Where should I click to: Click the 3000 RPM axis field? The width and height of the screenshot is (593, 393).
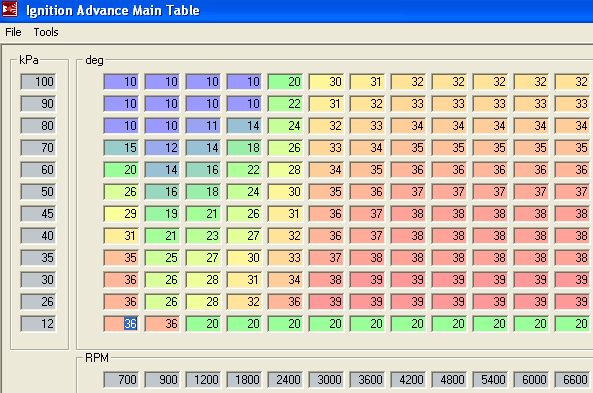[326, 380]
